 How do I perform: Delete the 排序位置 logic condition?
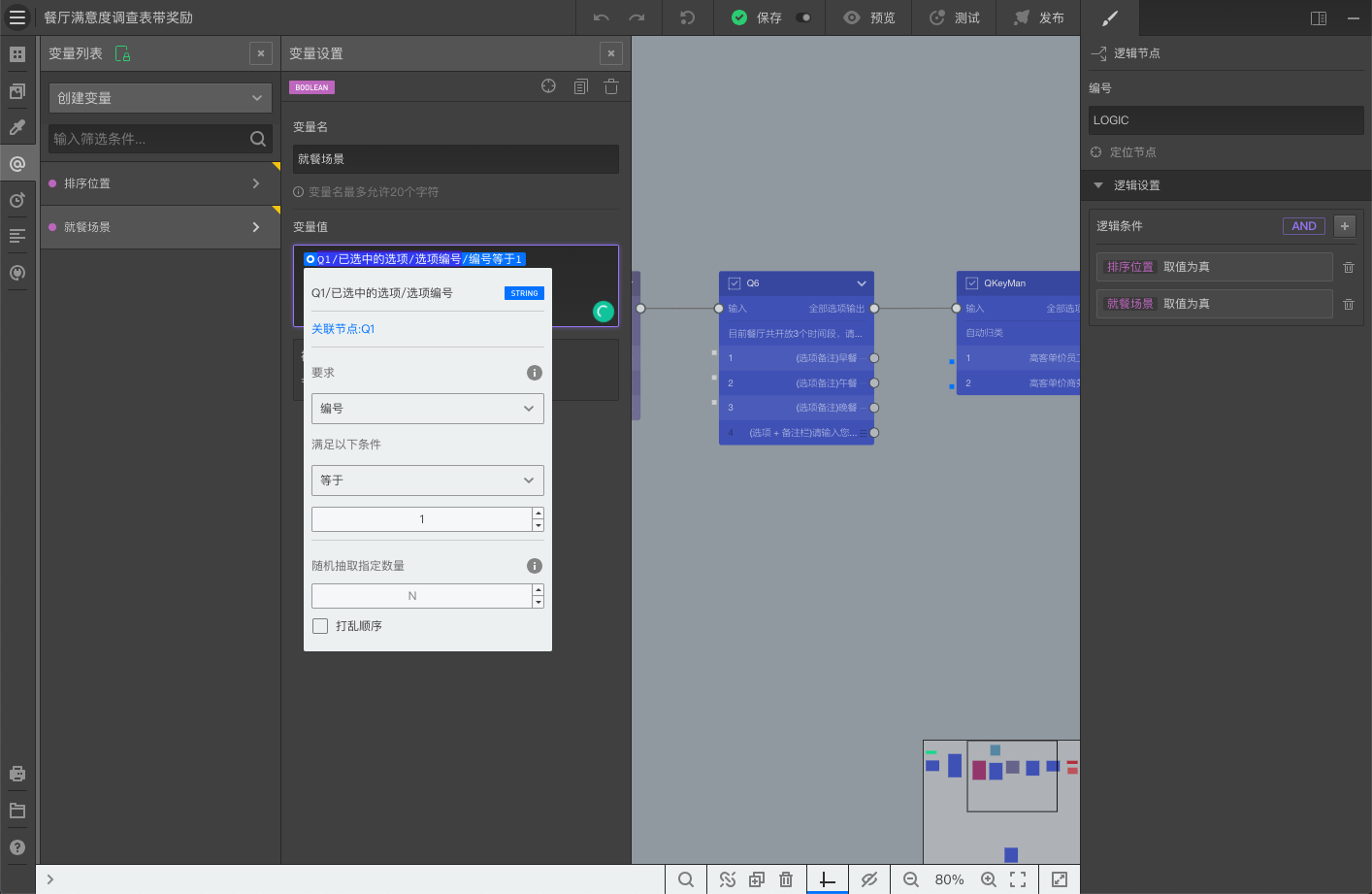pos(1349,267)
